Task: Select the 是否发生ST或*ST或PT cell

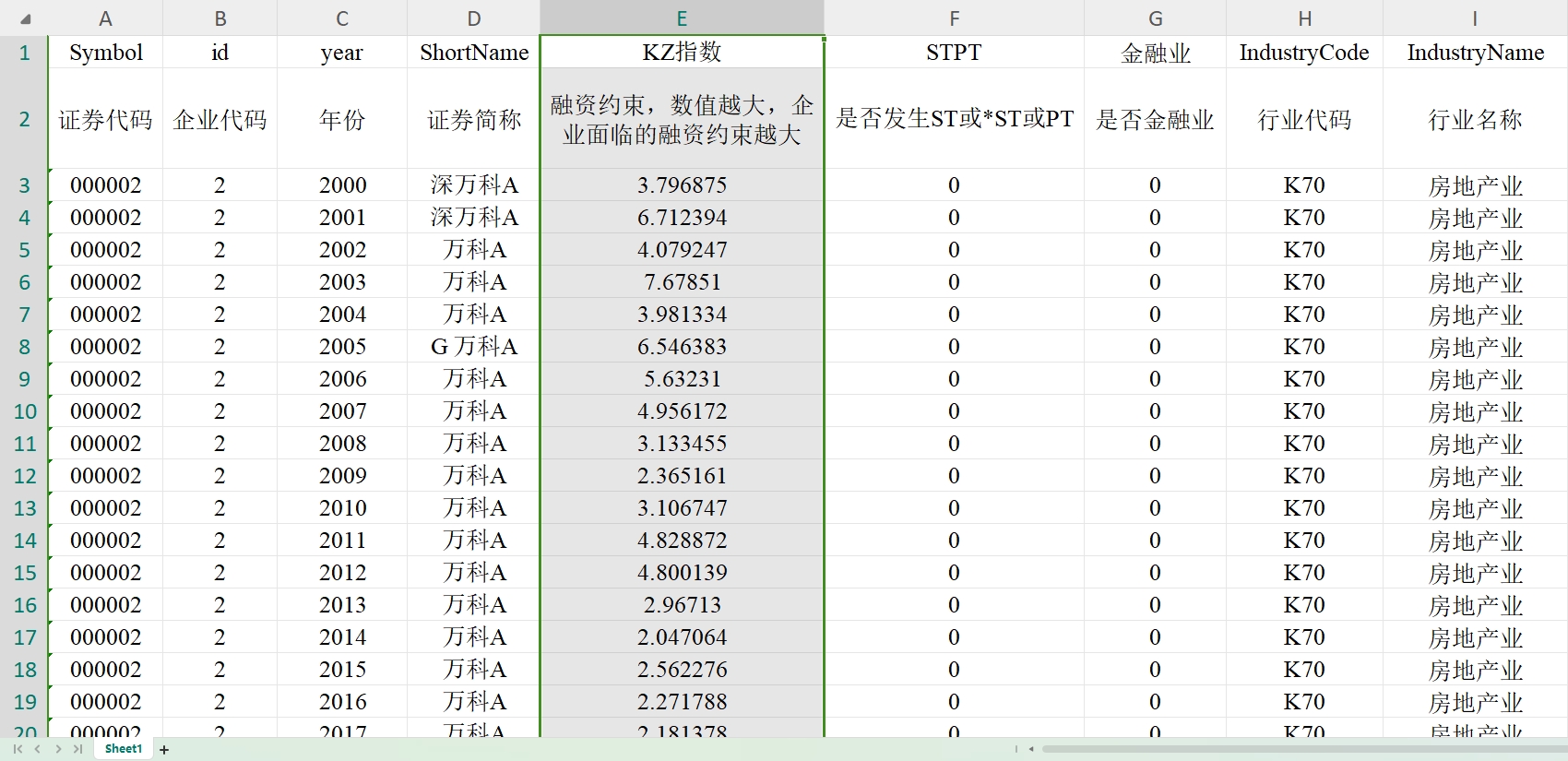Action: point(954,119)
